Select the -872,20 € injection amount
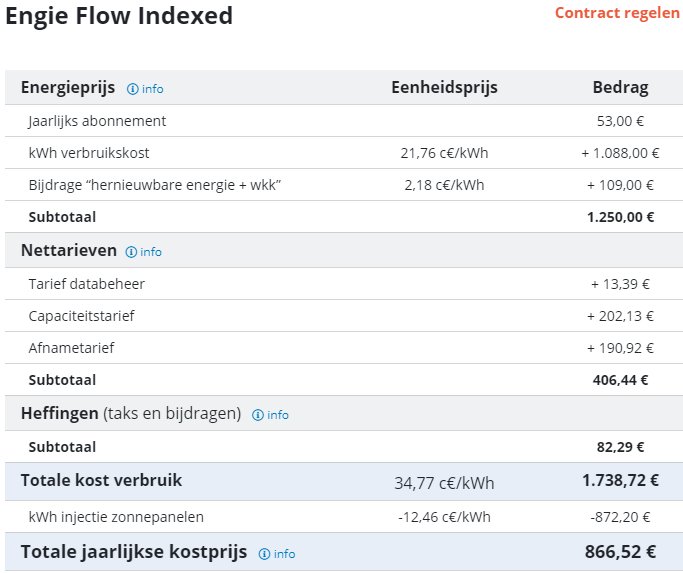 [620, 517]
